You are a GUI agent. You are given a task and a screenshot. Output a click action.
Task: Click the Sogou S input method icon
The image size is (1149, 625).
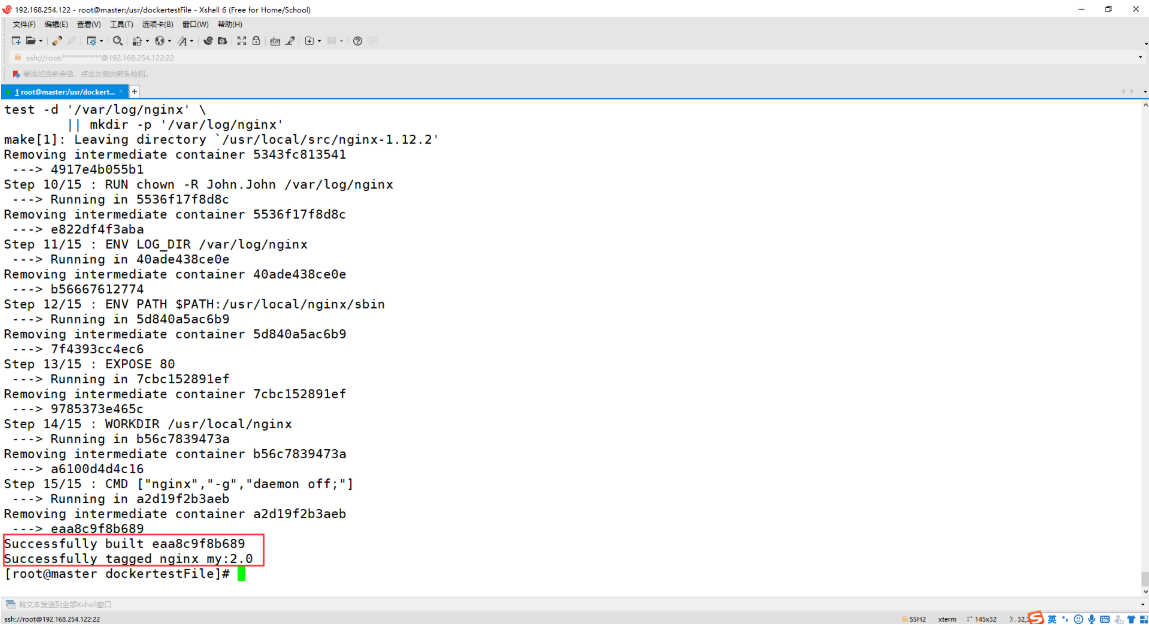[x=1035, y=618]
